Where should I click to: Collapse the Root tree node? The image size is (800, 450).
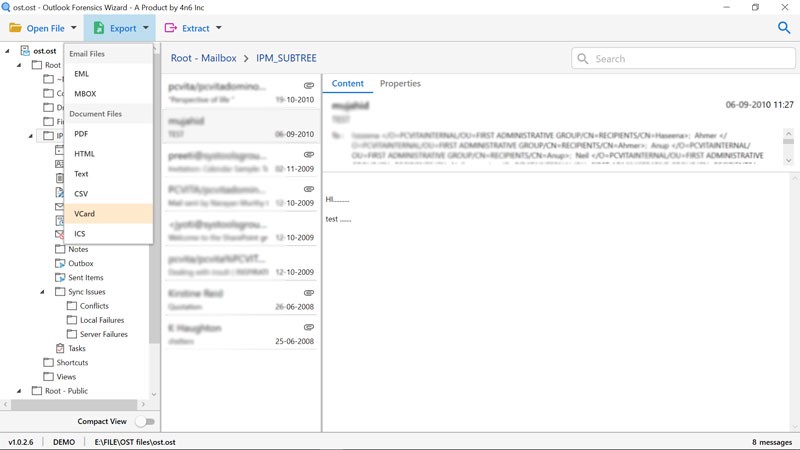(x=19, y=65)
